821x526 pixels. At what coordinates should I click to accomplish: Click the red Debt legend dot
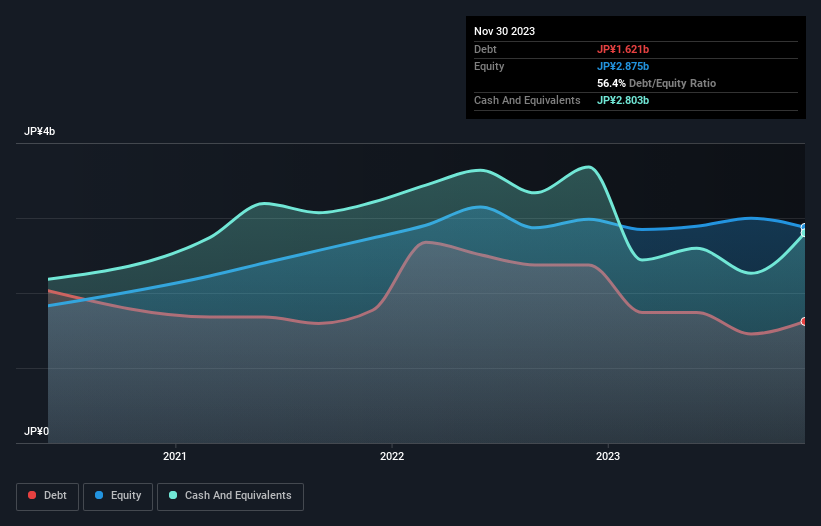tap(32, 495)
